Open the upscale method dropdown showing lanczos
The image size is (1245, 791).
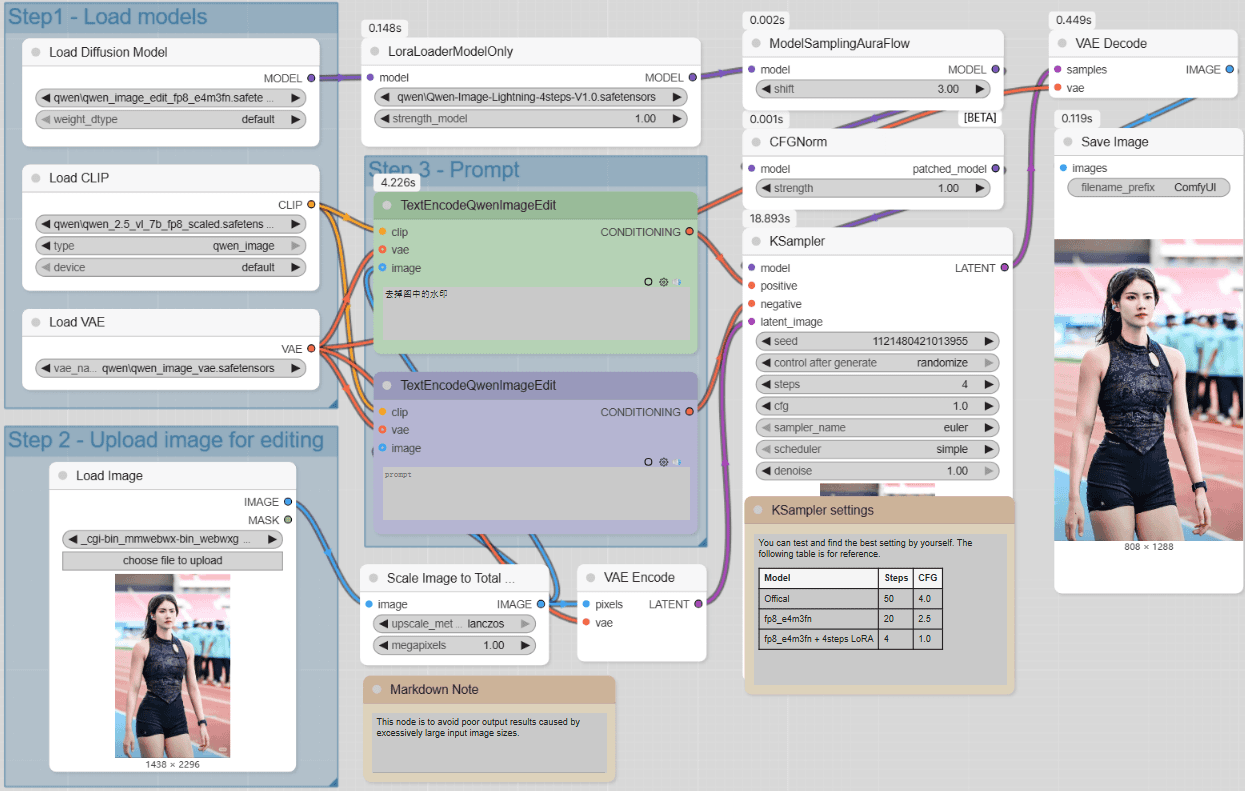point(454,624)
